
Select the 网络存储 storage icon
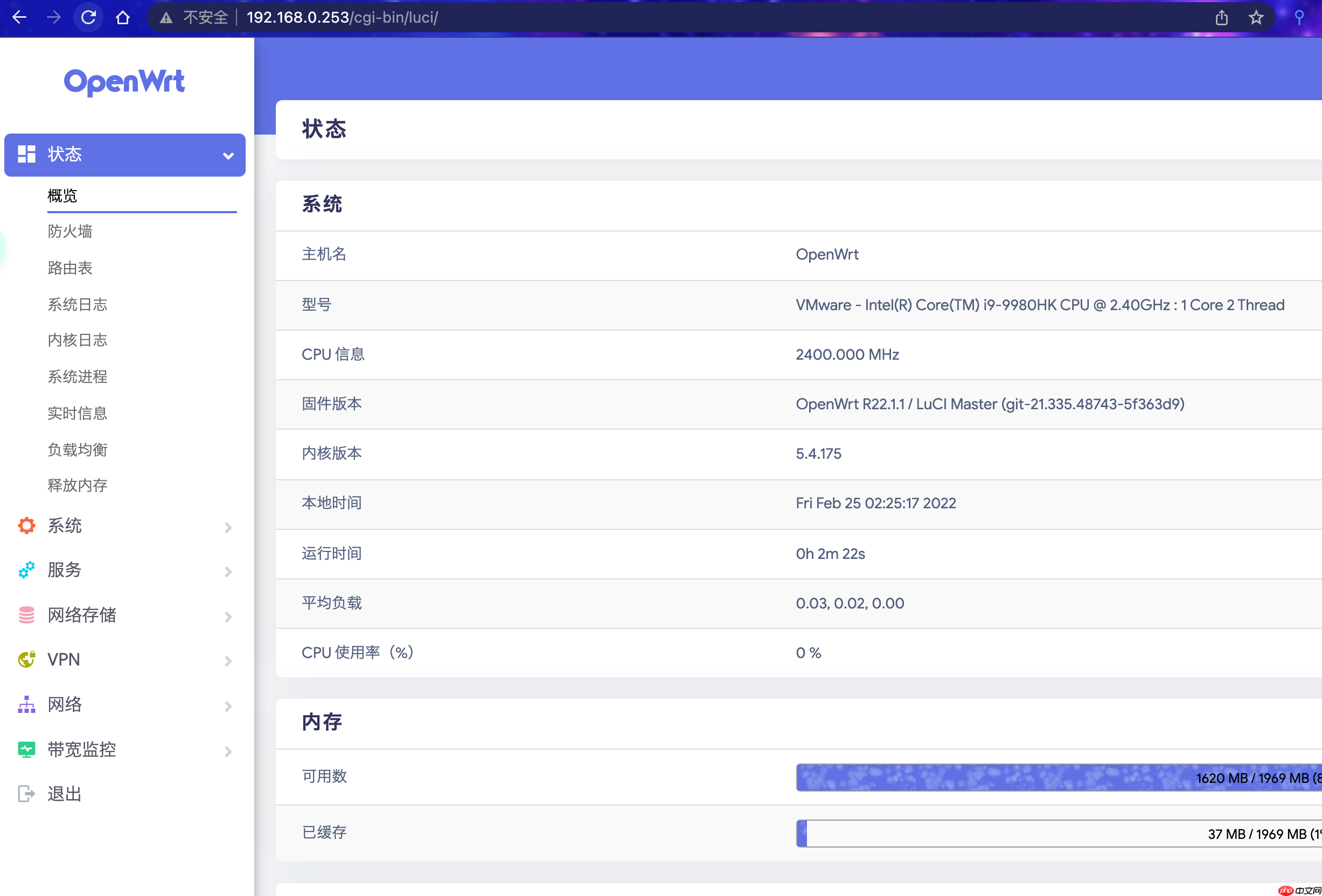point(26,614)
